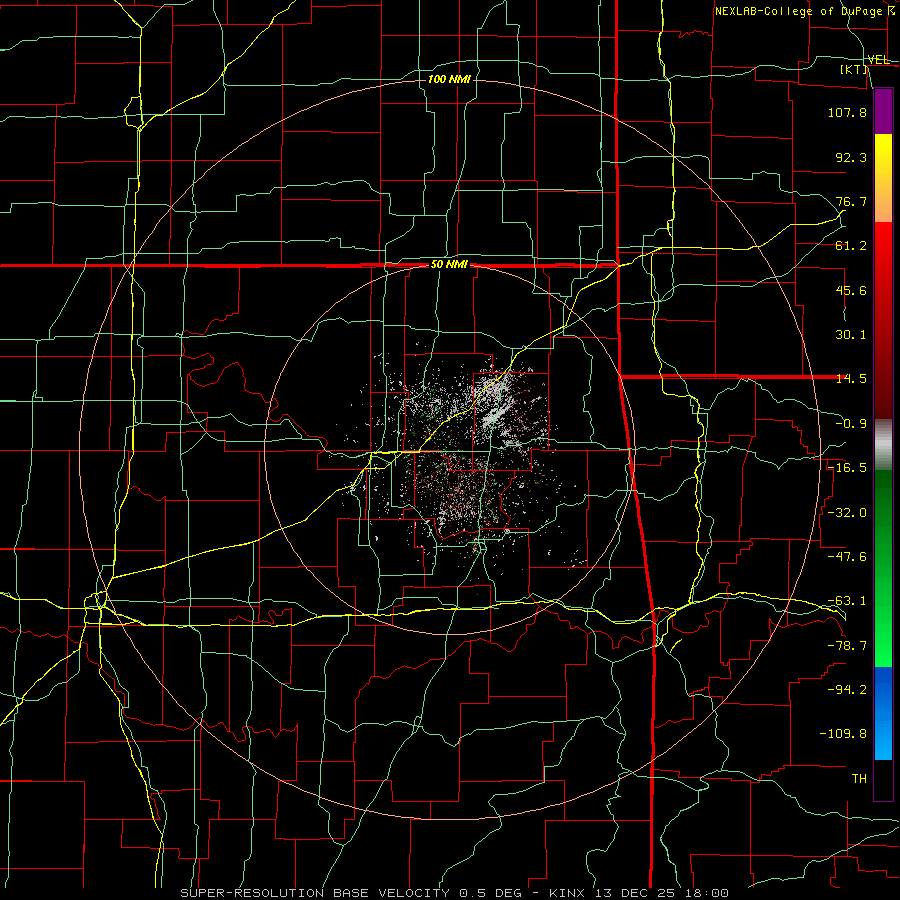This screenshot has height=900, width=900.
Task: Select the 30.1 velocity scale value
Action: (851, 335)
